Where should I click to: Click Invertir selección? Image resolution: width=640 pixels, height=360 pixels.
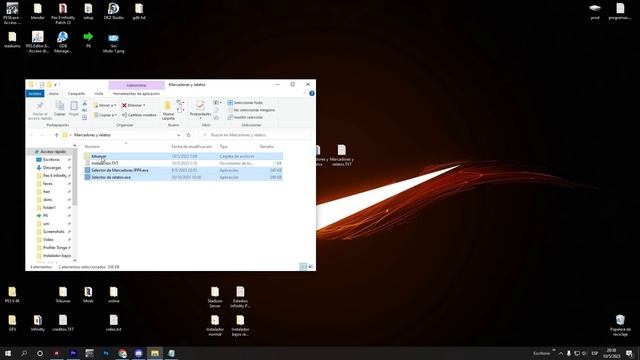245,117
